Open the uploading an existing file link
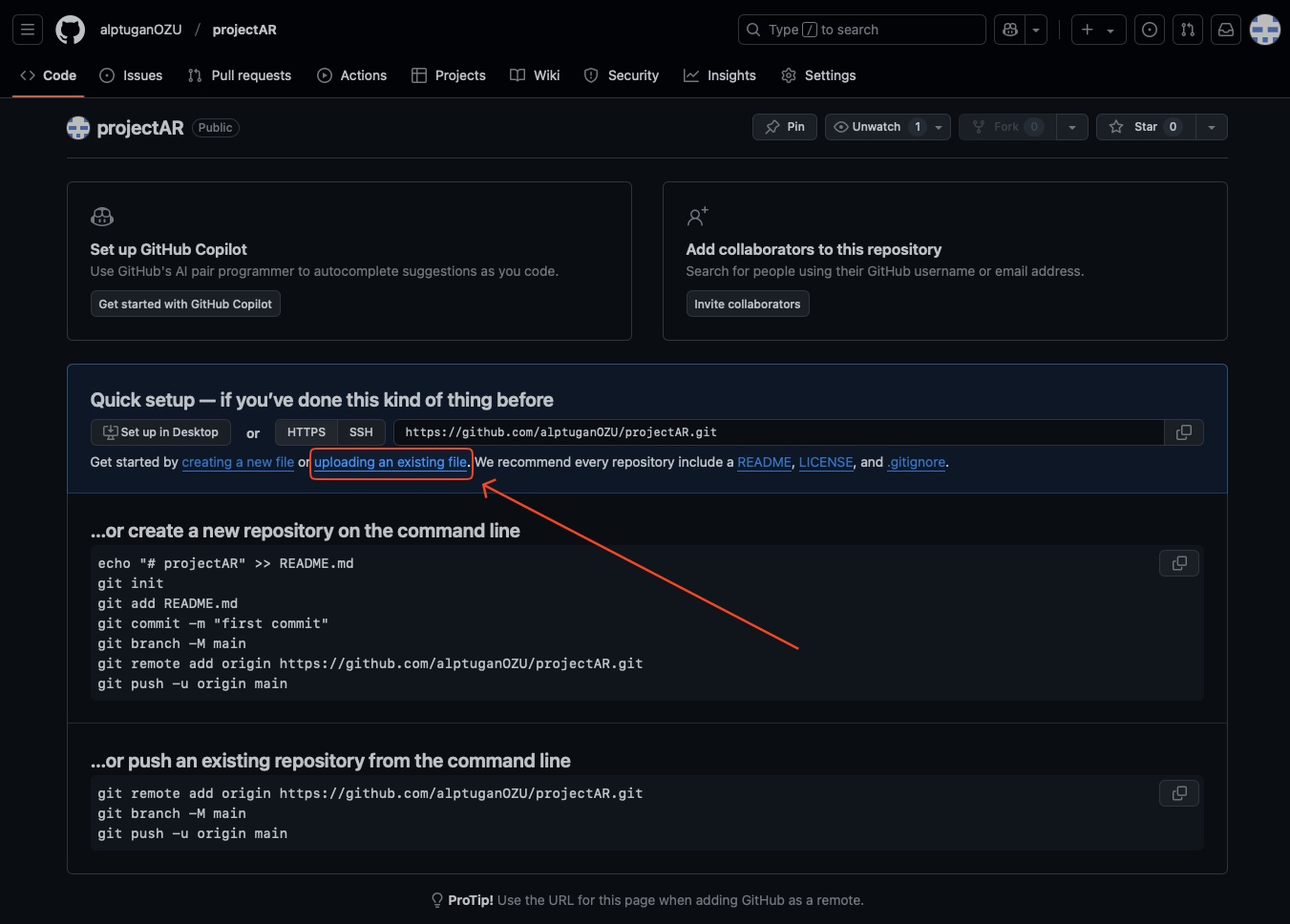1290x924 pixels. pyautogui.click(x=391, y=462)
